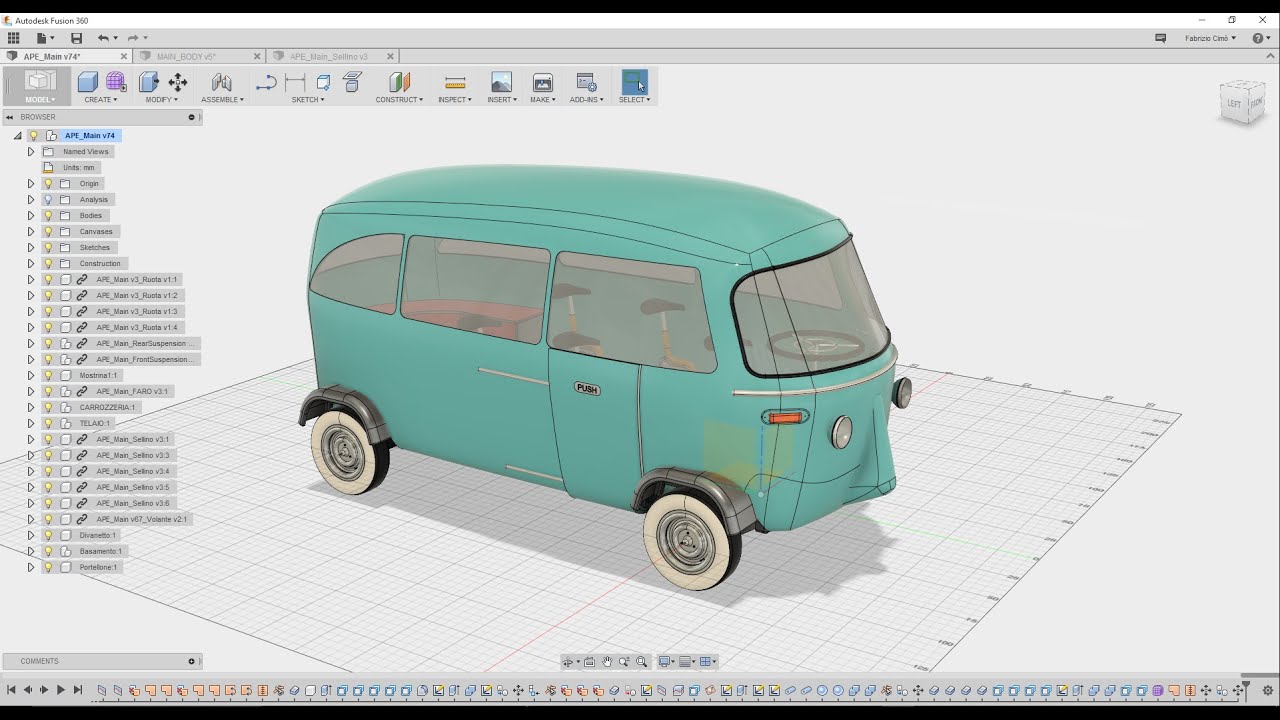Screen dimensions: 1280x720
Task: Toggle visibility of Divanetto:1
Action: (x=47, y=536)
